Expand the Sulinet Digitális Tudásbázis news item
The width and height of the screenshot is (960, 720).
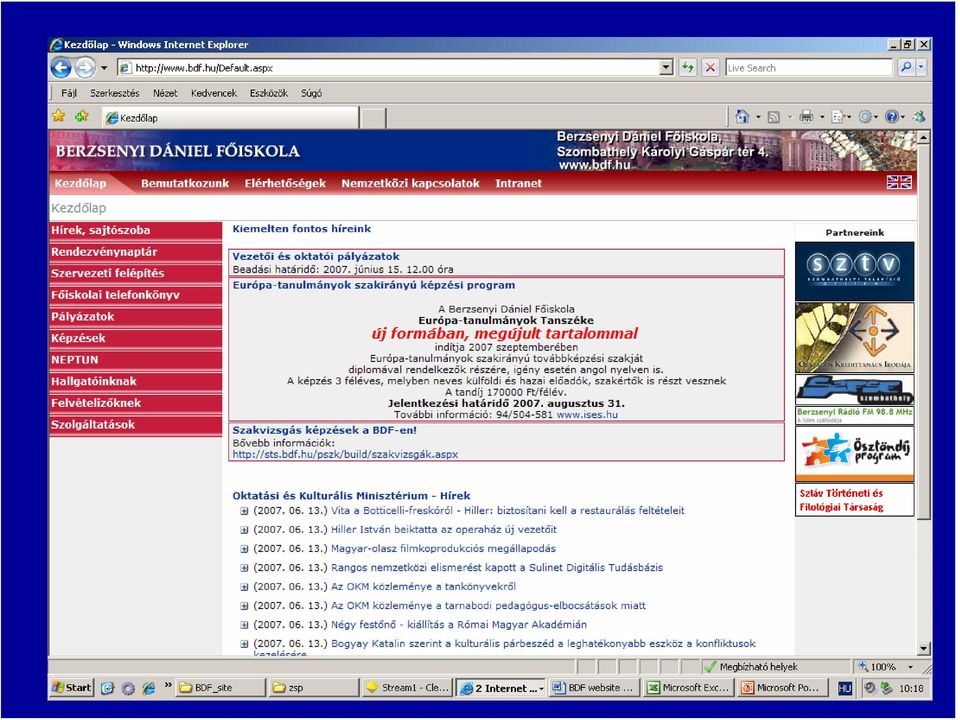(x=244, y=568)
